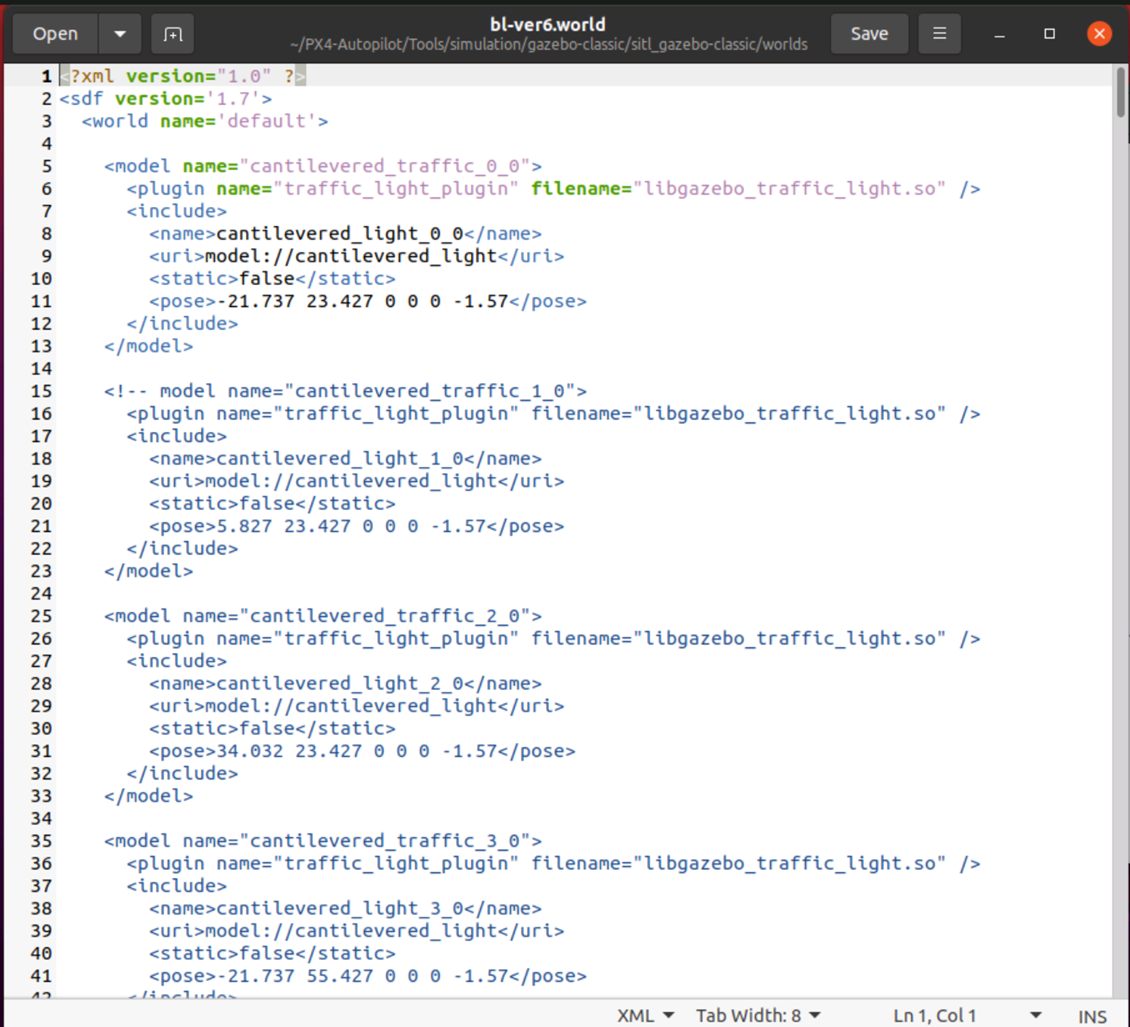
Task: Click the vertical scrollbar thumb
Action: coord(1120,92)
